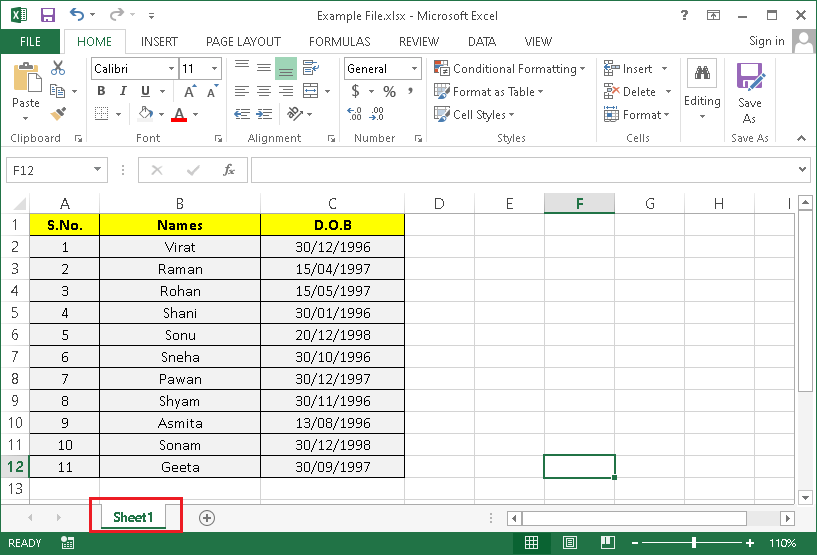The image size is (817, 555).
Task: Click the Save icon in quick access toolbar
Action: click(x=47, y=16)
